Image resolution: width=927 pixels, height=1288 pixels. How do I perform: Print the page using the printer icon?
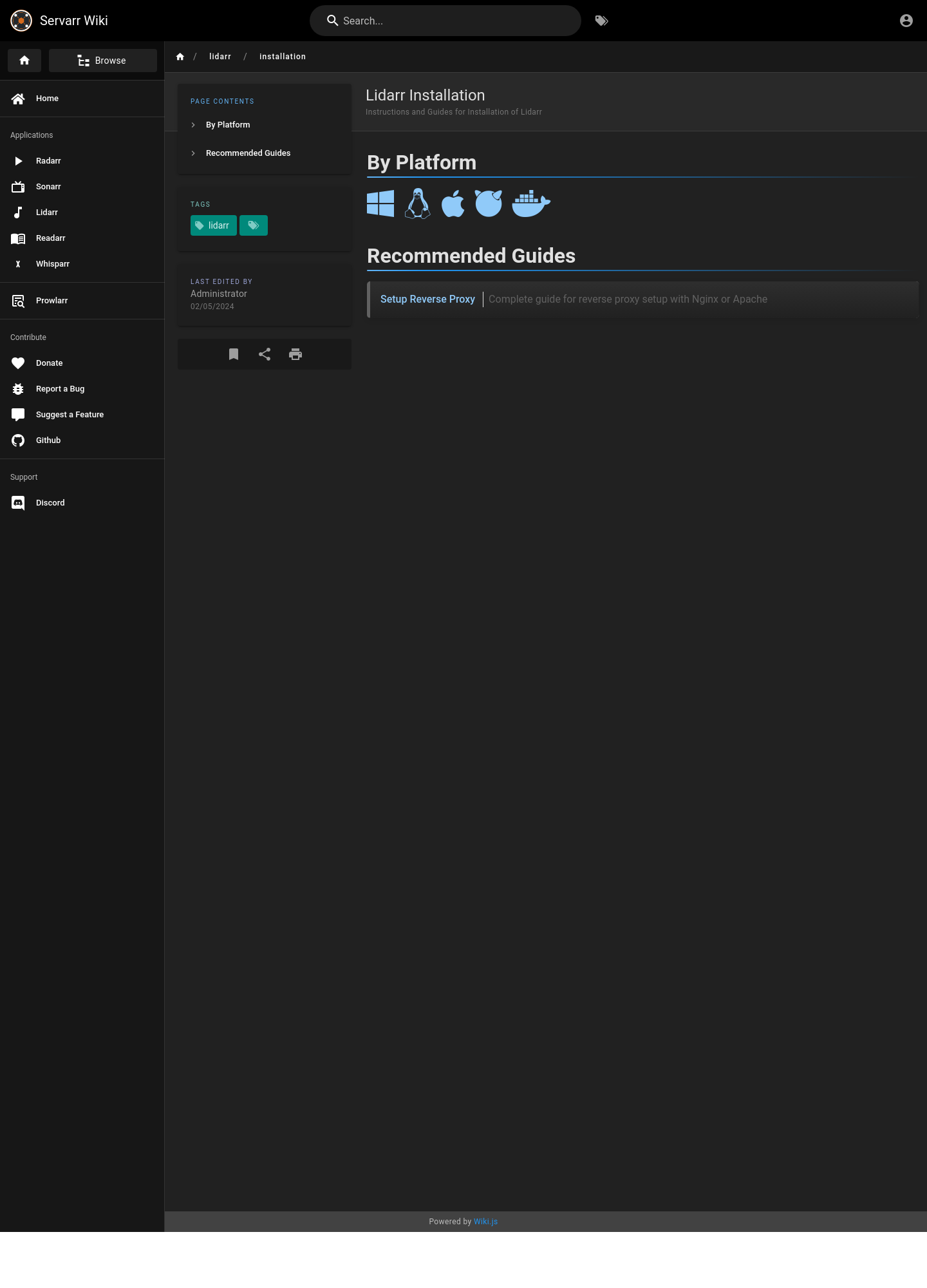click(295, 354)
